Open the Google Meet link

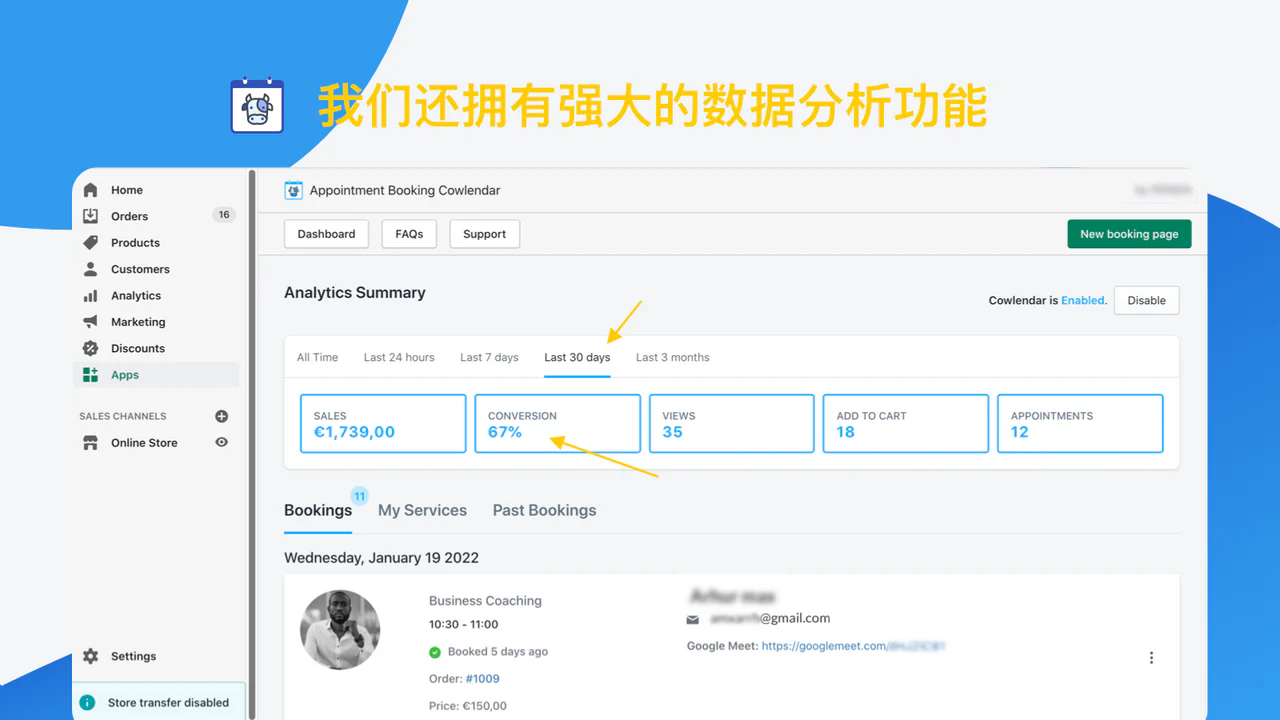[x=853, y=646]
